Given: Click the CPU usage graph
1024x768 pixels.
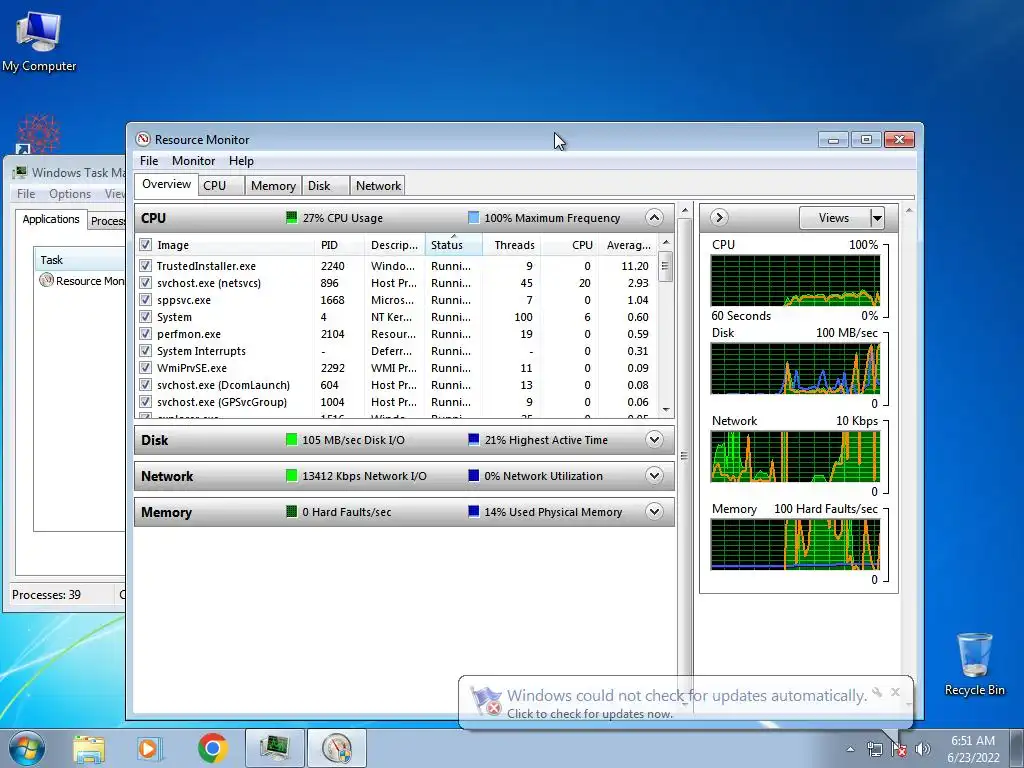Looking at the screenshot, I should click(795, 280).
